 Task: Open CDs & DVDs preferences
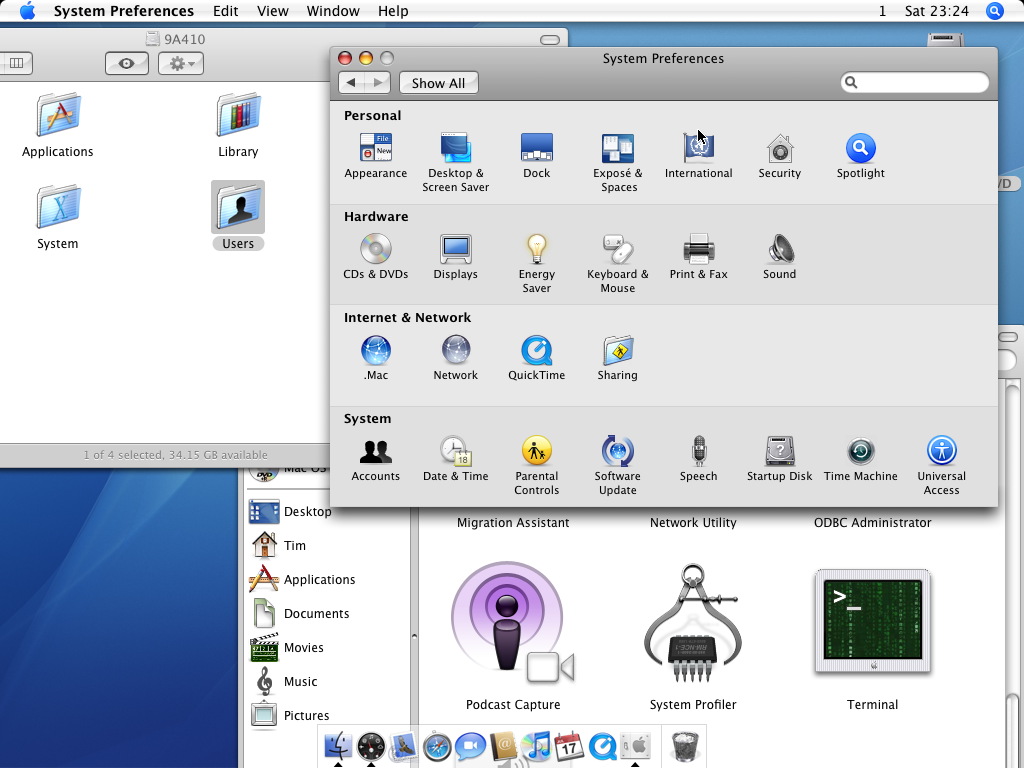[x=376, y=257]
